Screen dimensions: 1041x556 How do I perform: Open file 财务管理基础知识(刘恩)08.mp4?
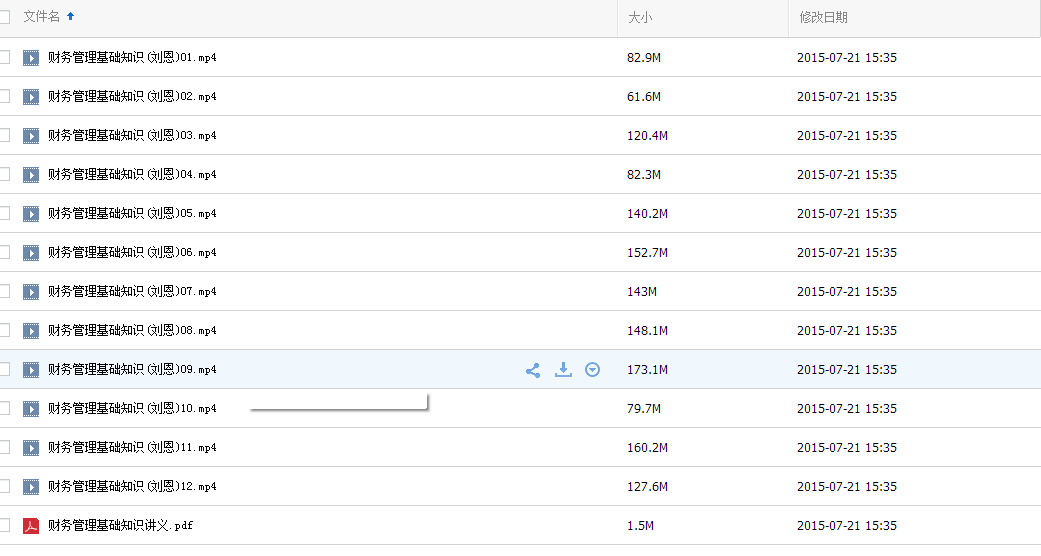coord(132,331)
